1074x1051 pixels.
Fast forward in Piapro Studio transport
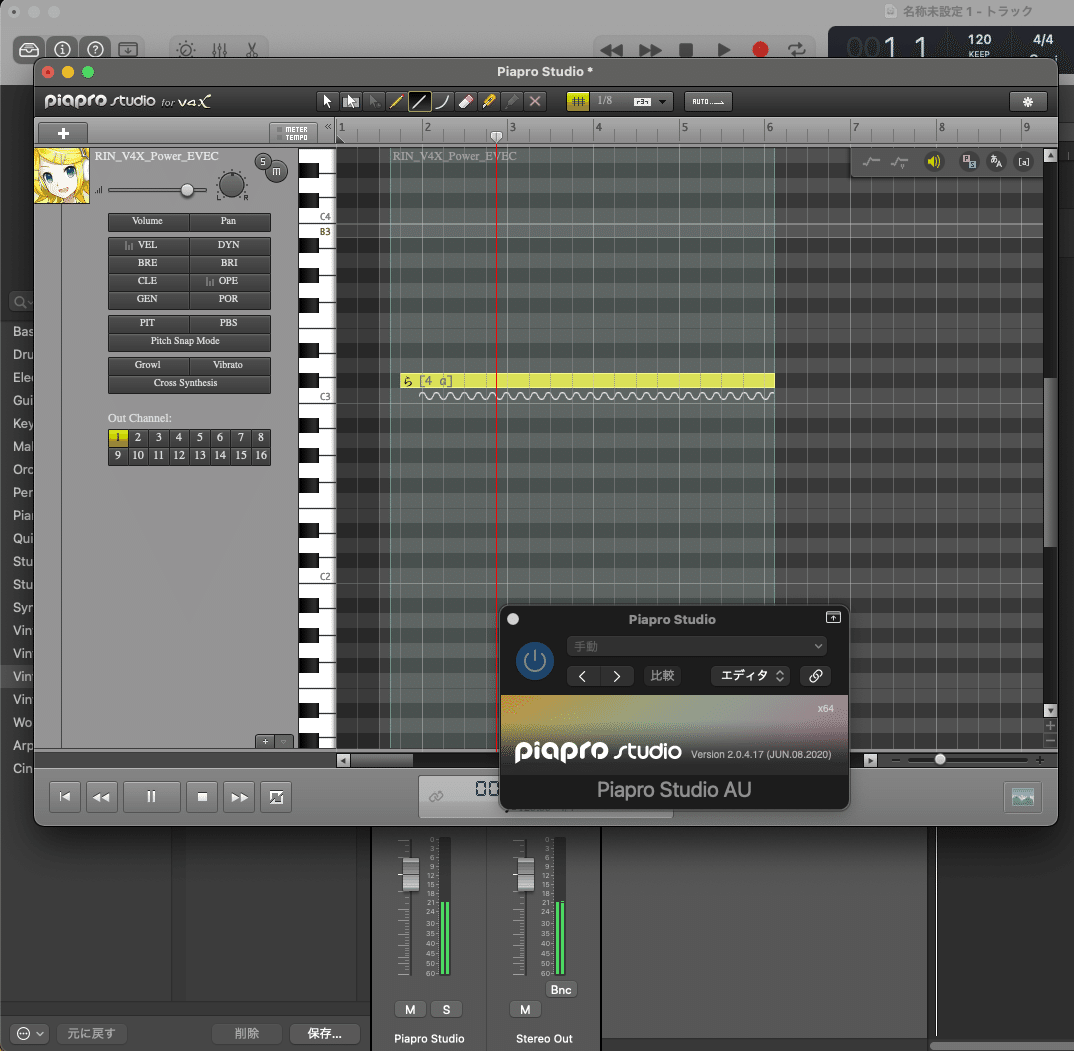tap(239, 797)
